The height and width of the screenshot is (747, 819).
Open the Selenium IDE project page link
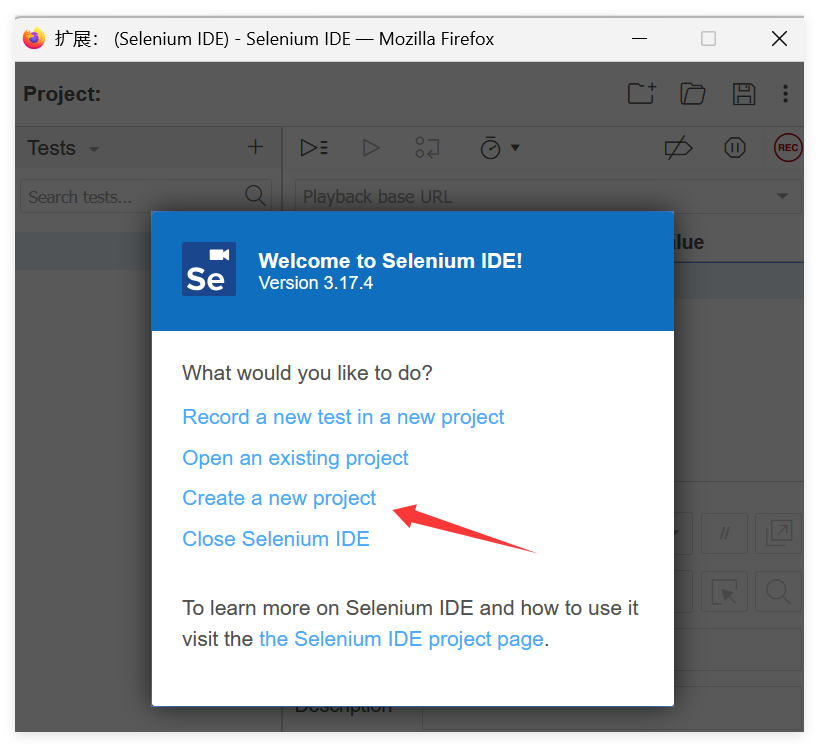tap(401, 639)
